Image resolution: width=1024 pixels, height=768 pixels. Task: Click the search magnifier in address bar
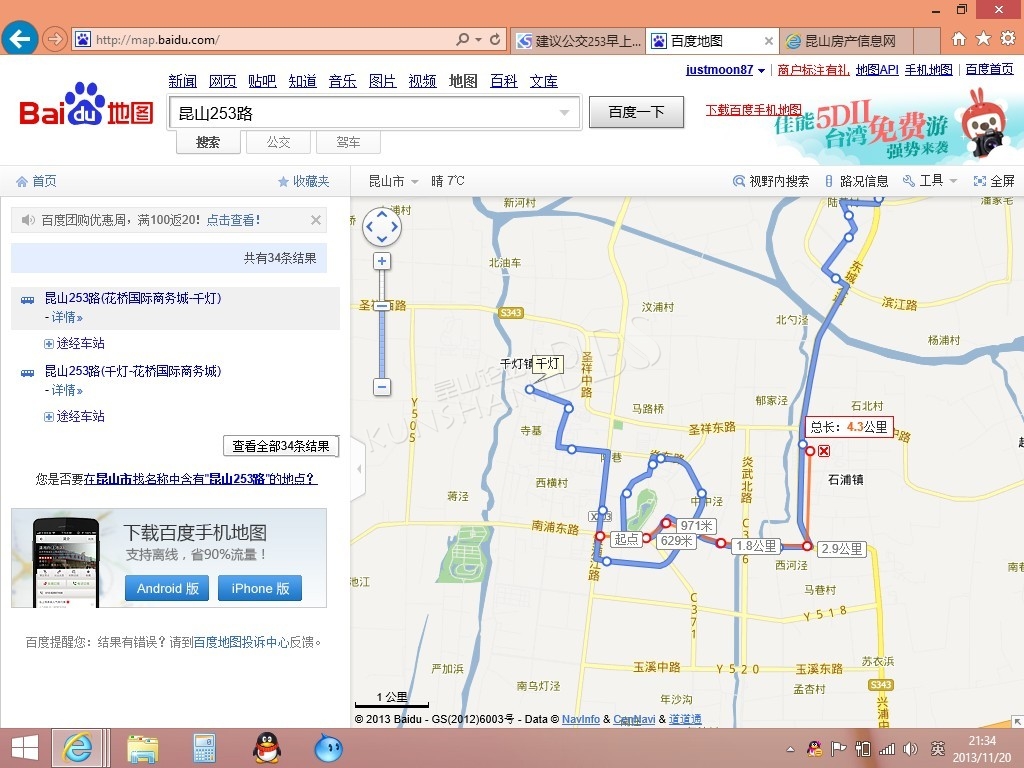pos(462,39)
